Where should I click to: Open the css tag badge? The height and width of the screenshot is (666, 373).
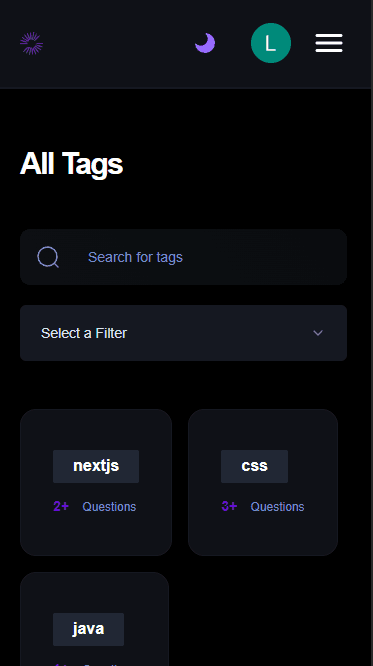tap(254, 466)
